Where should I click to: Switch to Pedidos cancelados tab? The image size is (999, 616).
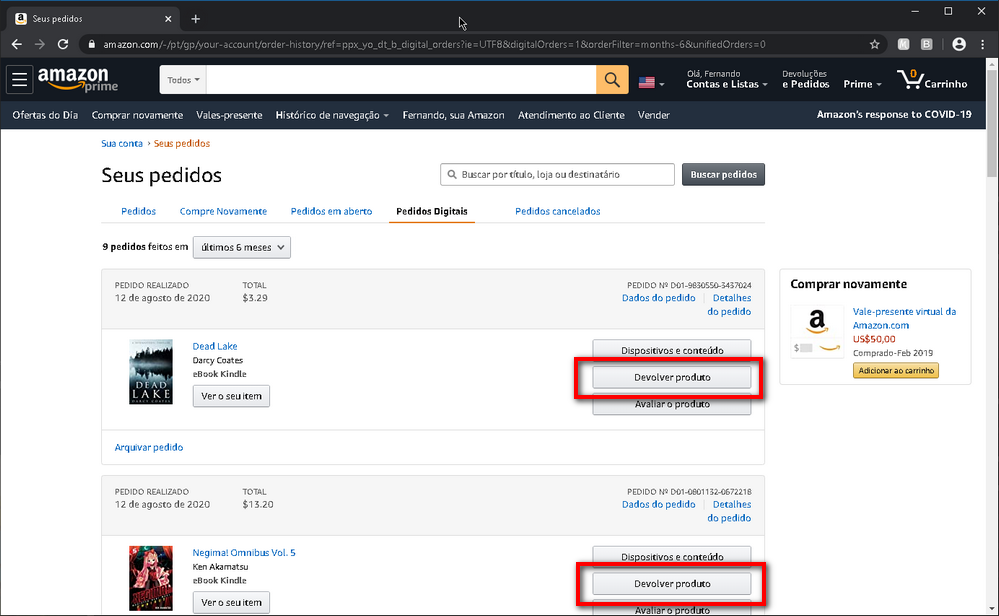(x=557, y=211)
